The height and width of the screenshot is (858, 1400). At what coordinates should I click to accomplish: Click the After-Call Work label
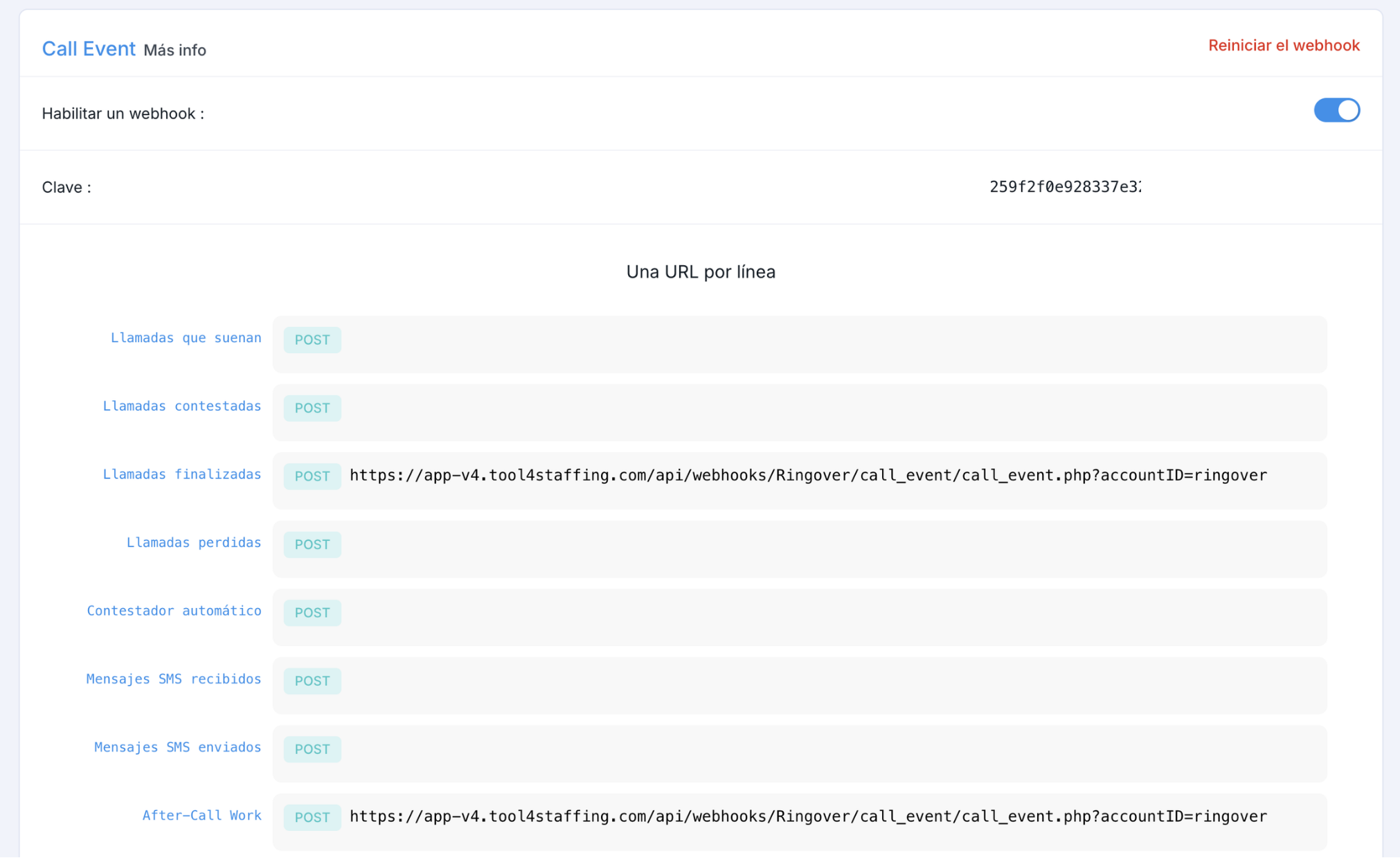pyautogui.click(x=201, y=816)
